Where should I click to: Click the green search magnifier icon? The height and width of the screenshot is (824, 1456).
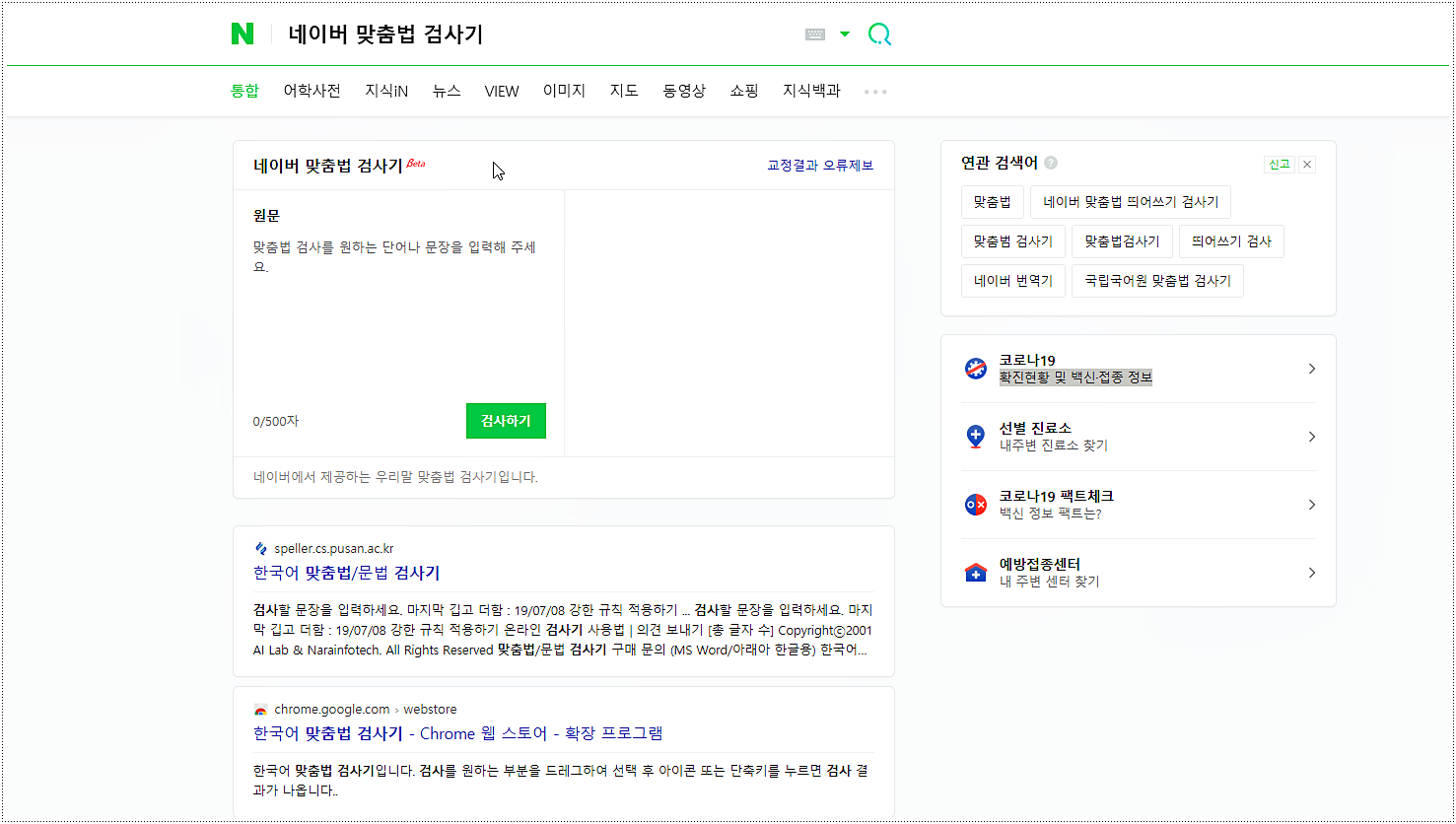(x=879, y=35)
